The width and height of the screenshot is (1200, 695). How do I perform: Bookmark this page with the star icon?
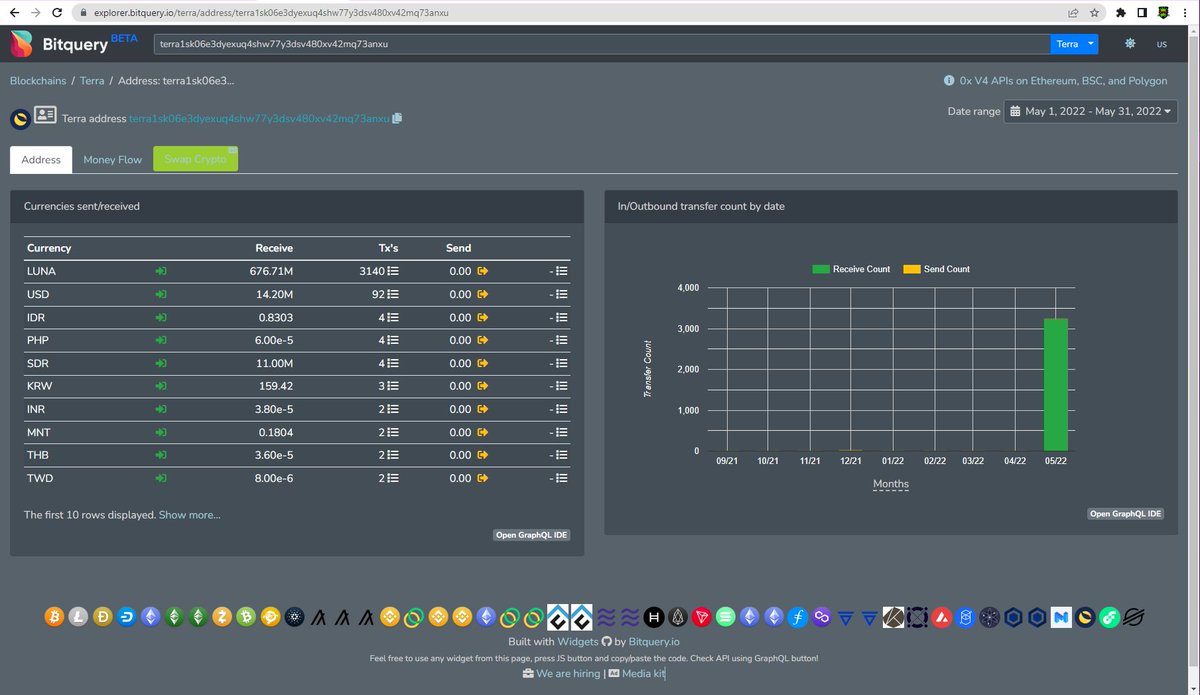tap(1095, 13)
